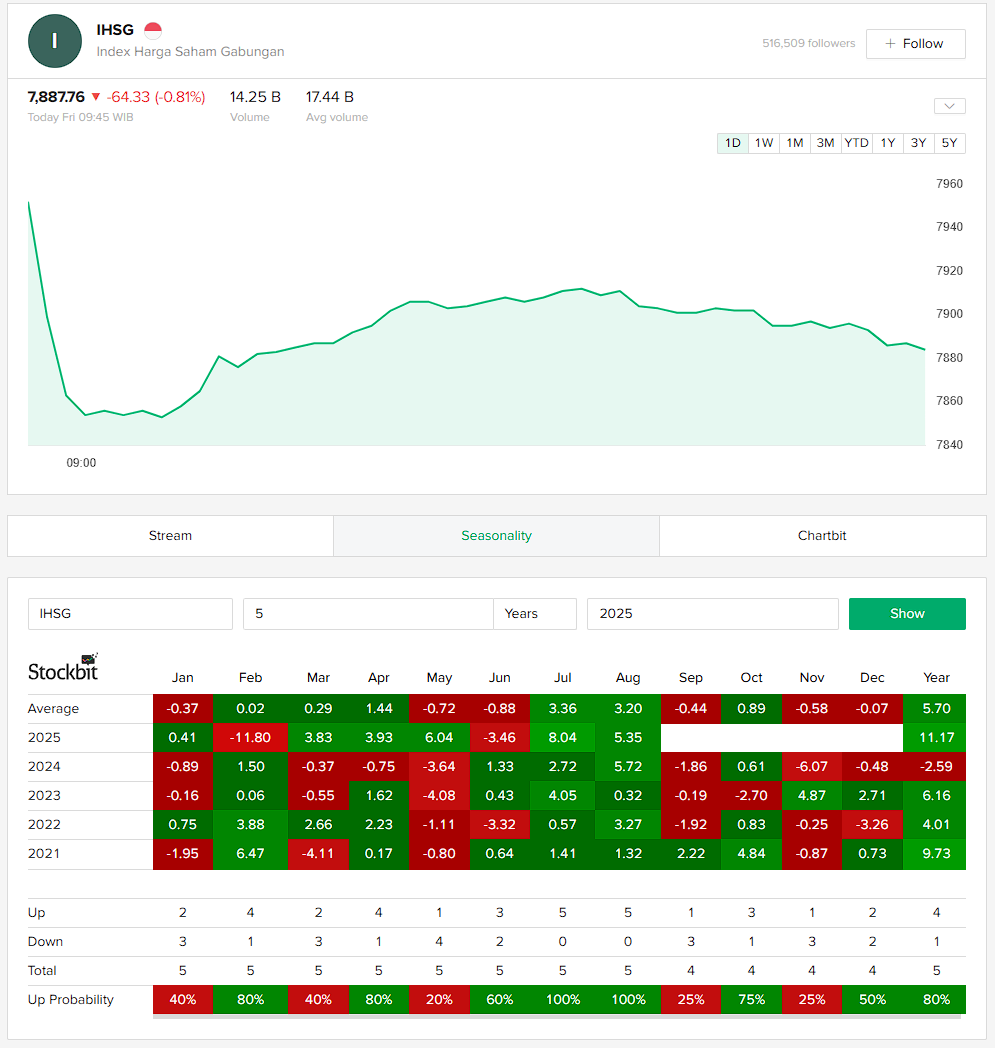
Task: Click the 2025 end-year field
Action: [712, 614]
